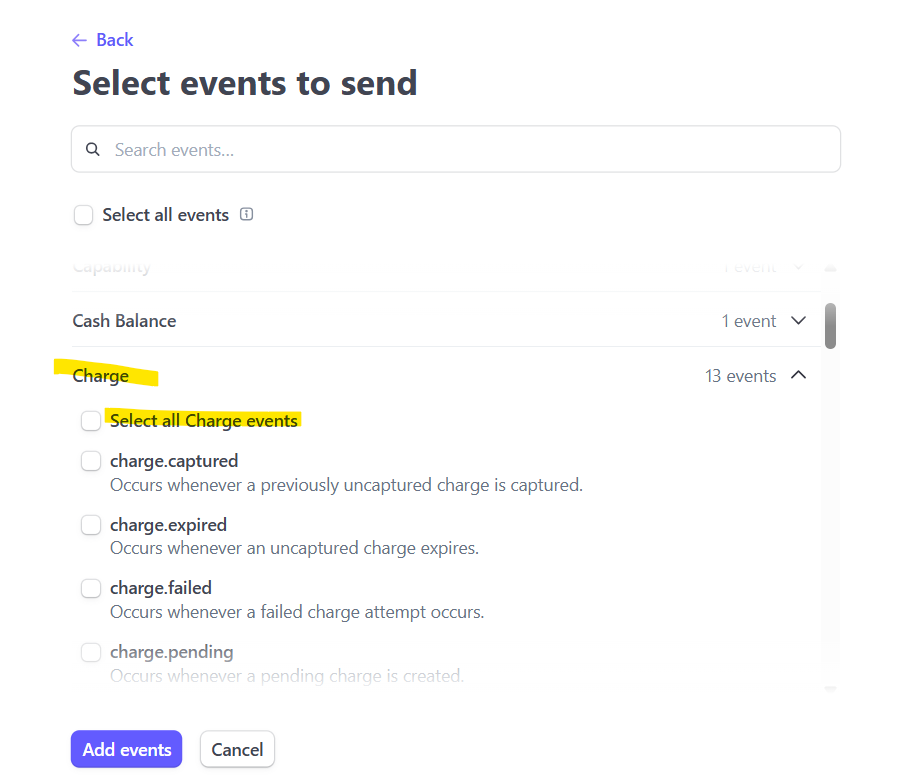Focus the Search events input field
918x782 pixels.
click(x=456, y=149)
